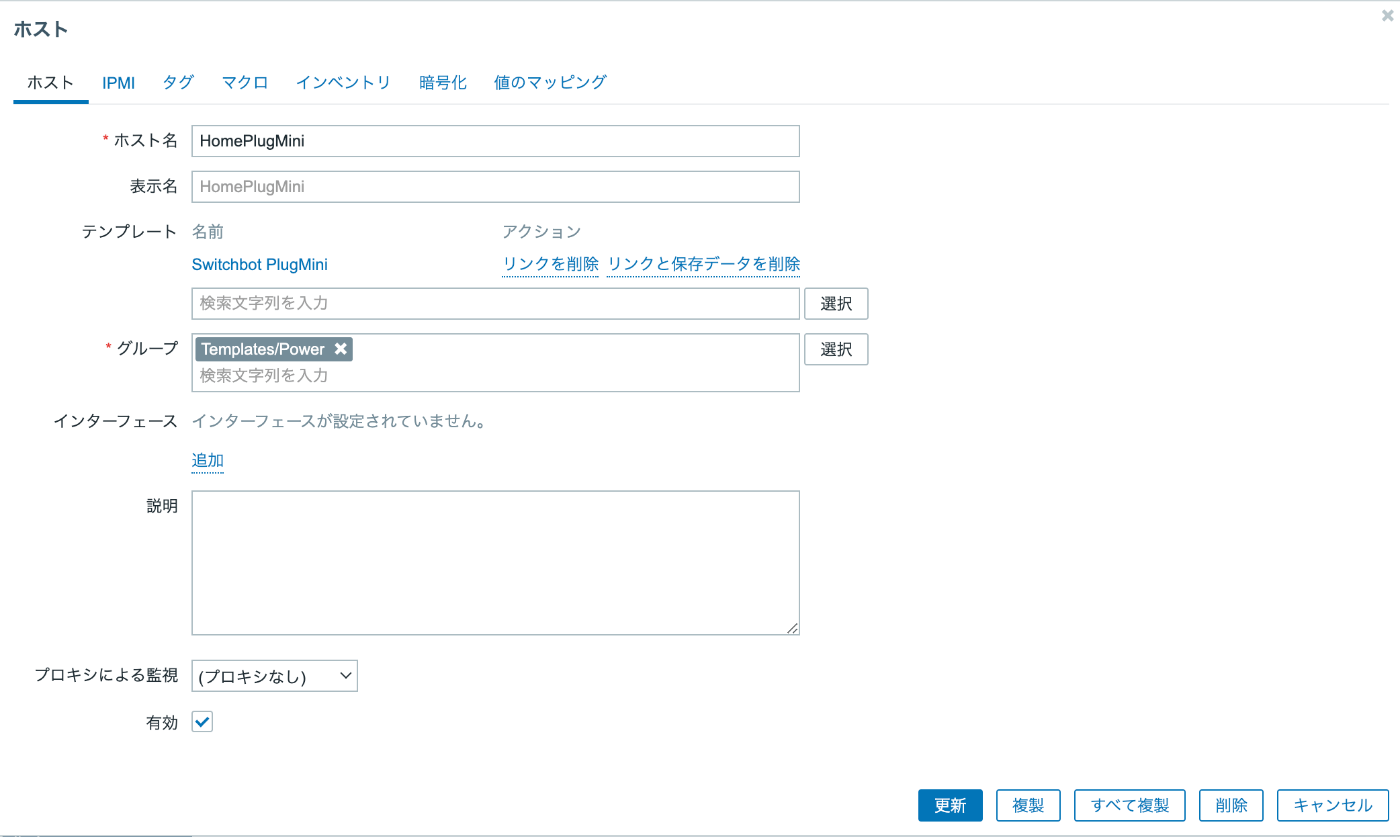Click the 複製 button
This screenshot has width=1400, height=837.
[x=1028, y=805]
